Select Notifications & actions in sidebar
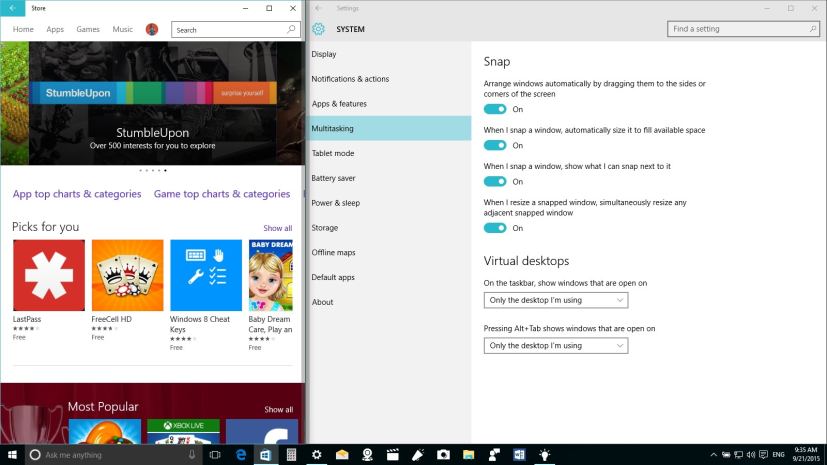 pyautogui.click(x=390, y=79)
